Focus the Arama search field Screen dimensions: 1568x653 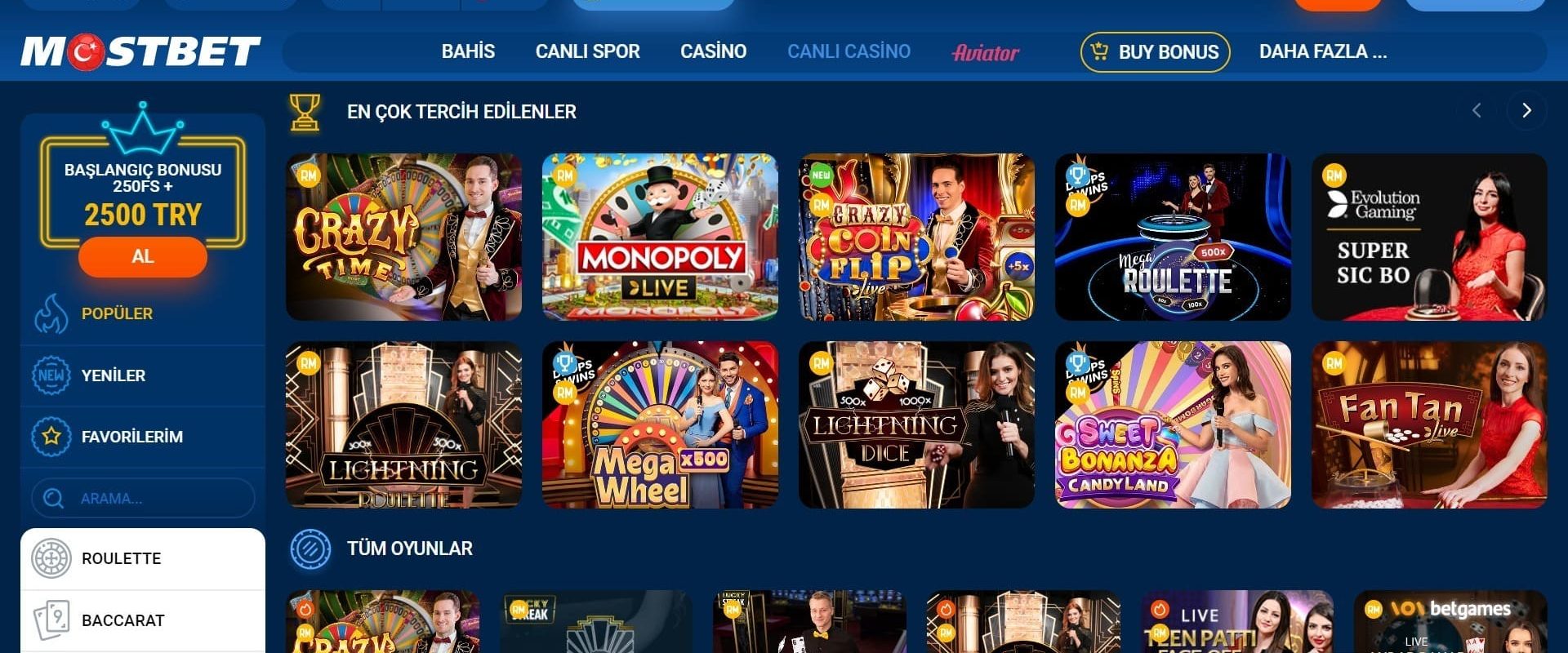tap(143, 498)
